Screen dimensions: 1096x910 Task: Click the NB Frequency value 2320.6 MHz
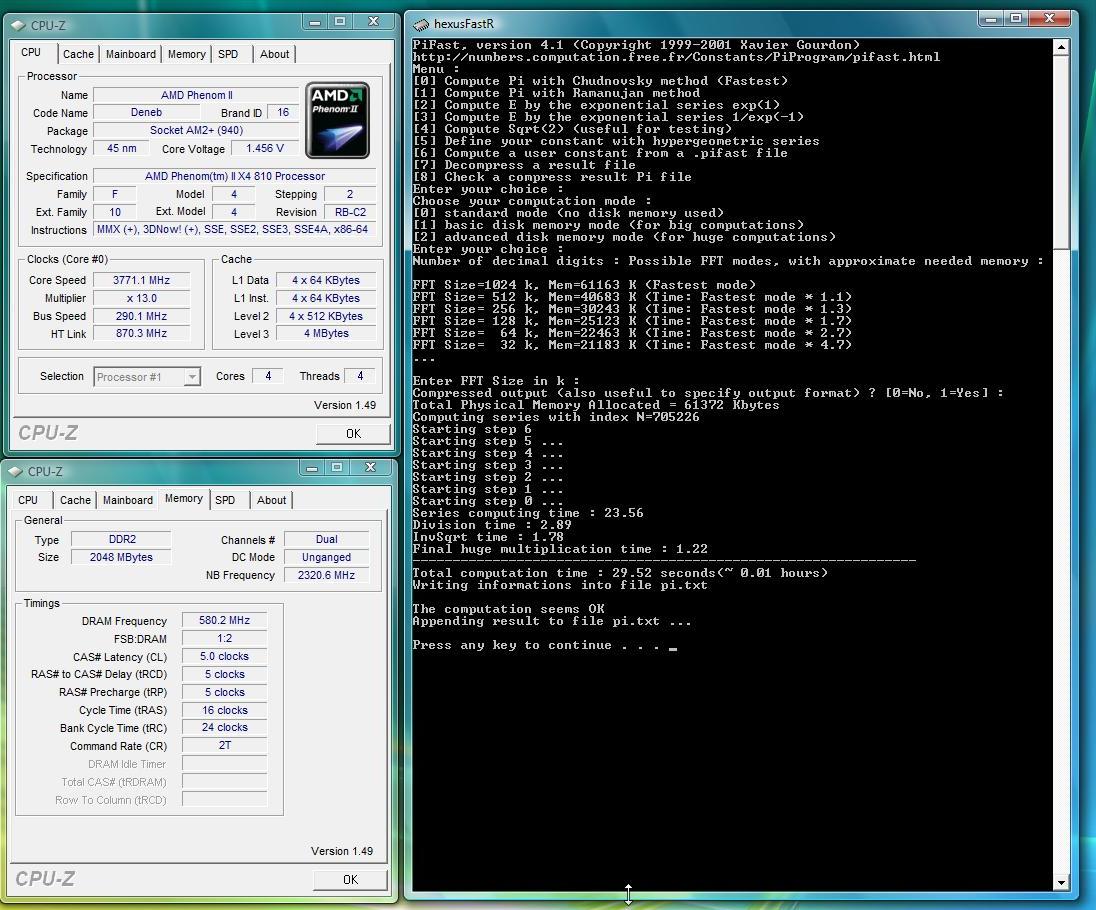click(326, 575)
